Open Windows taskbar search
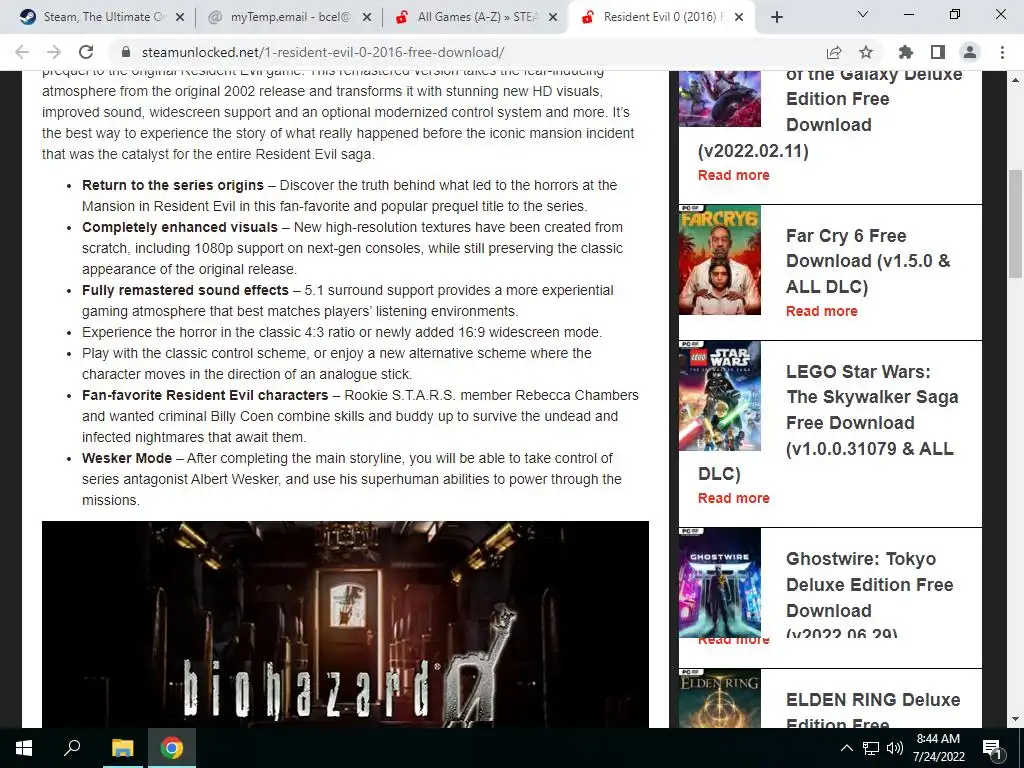The height and width of the screenshot is (768, 1024). (72, 748)
